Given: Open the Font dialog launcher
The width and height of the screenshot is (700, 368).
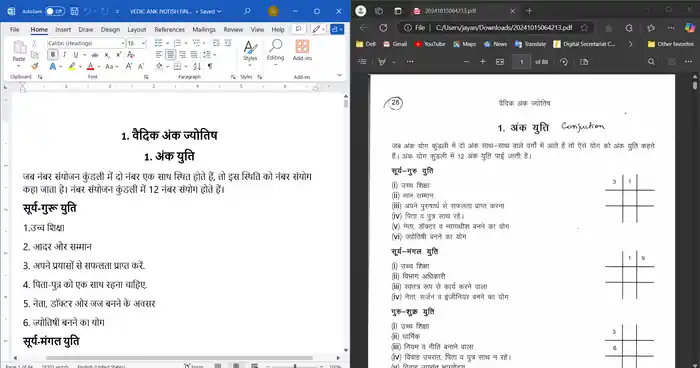Looking at the screenshot, I should [x=146, y=77].
